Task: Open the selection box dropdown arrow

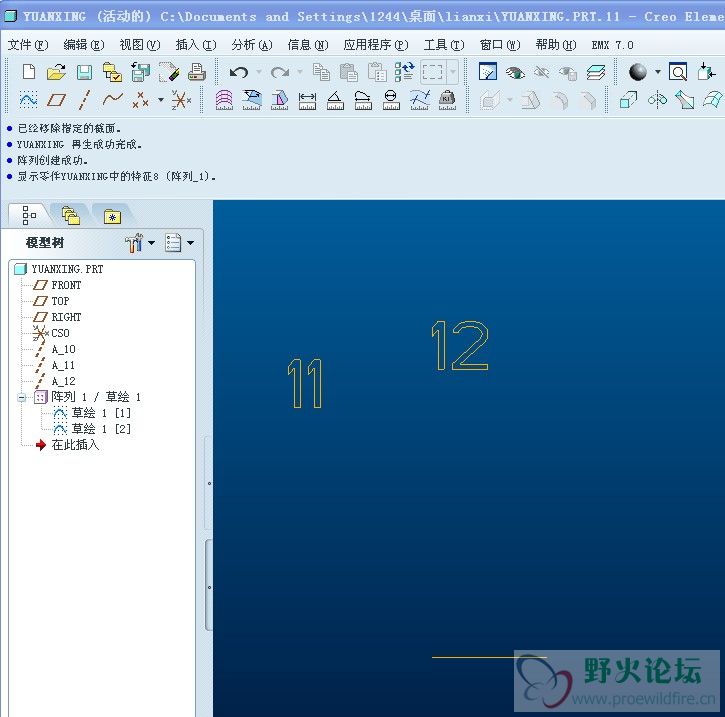Action: point(453,72)
